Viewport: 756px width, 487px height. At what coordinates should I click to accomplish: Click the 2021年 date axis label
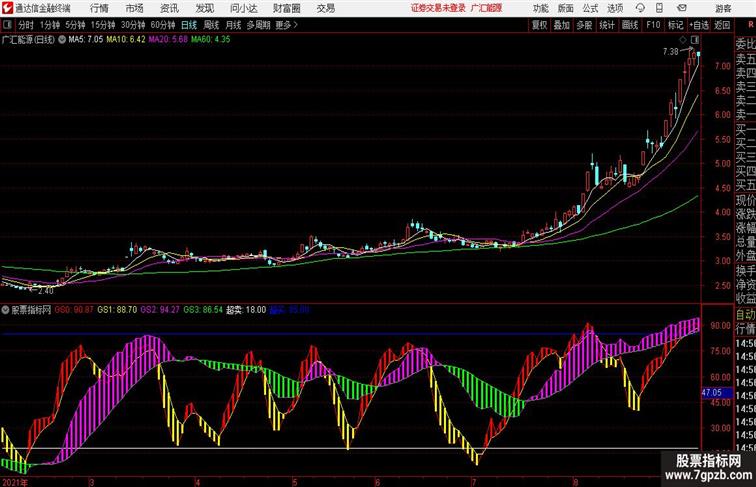pos(14,482)
